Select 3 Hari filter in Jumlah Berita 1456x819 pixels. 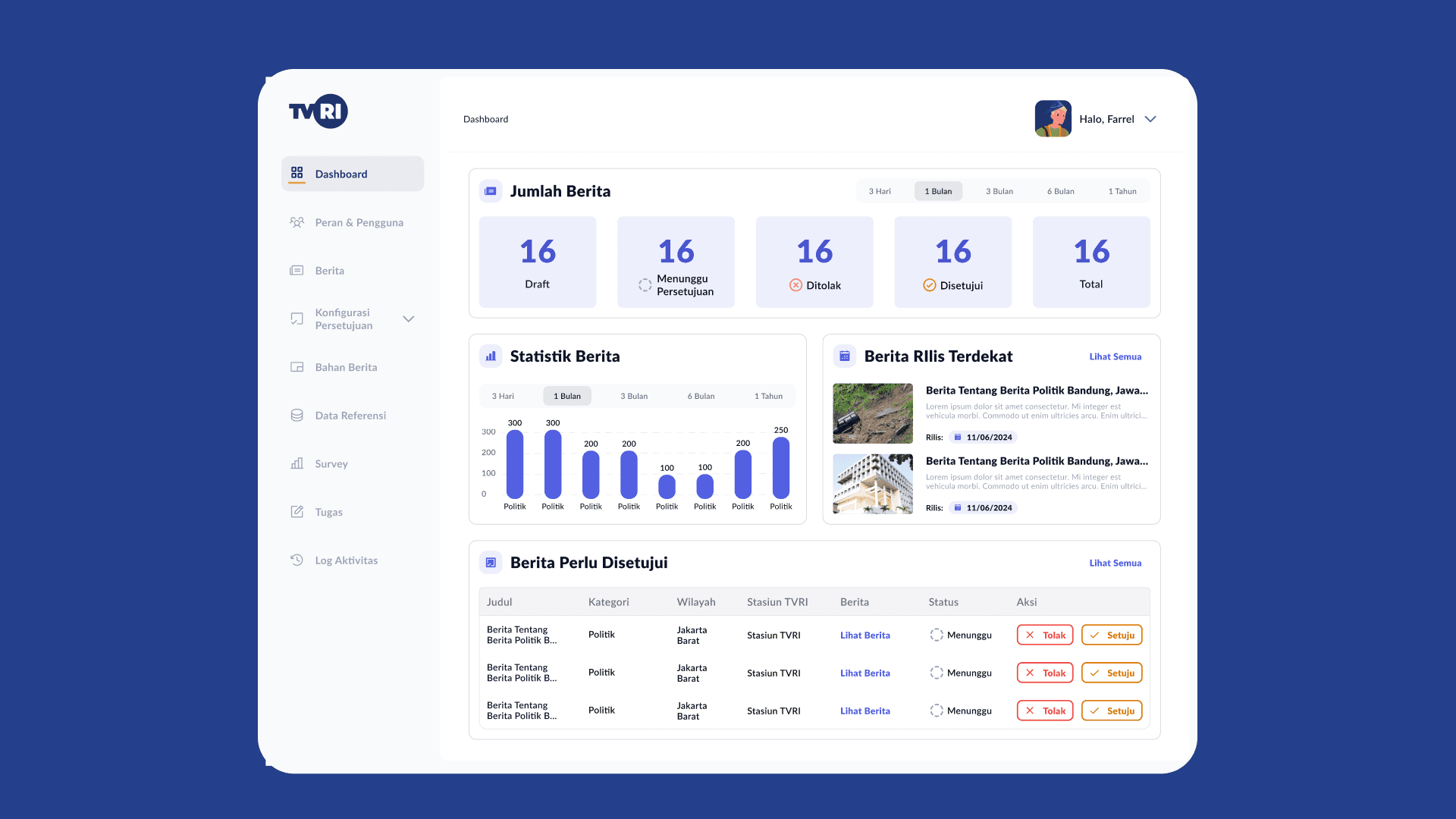[x=880, y=191]
